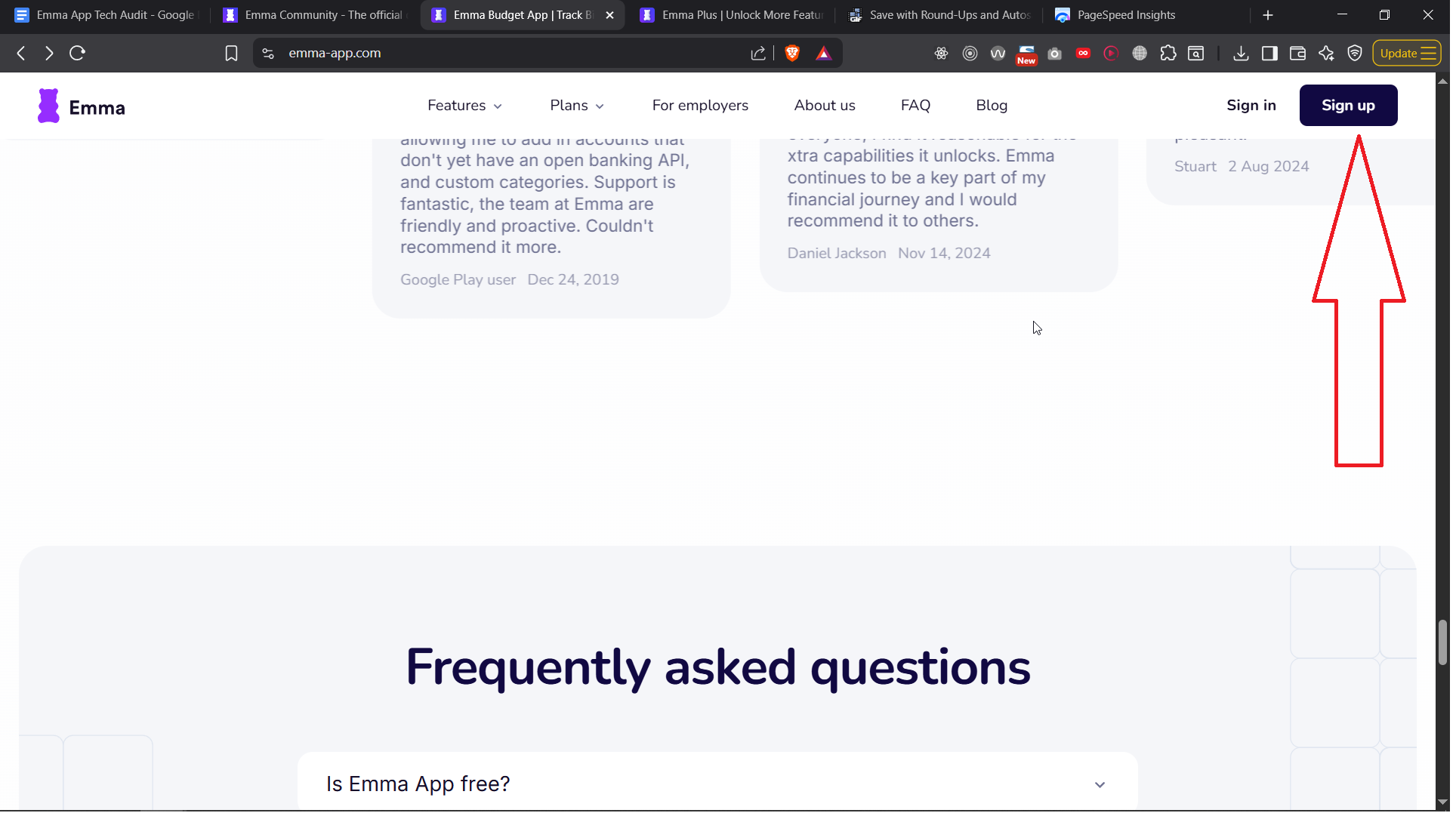Click the Stuart reviewer name
The height and width of the screenshot is (813, 1456).
[1195, 167]
